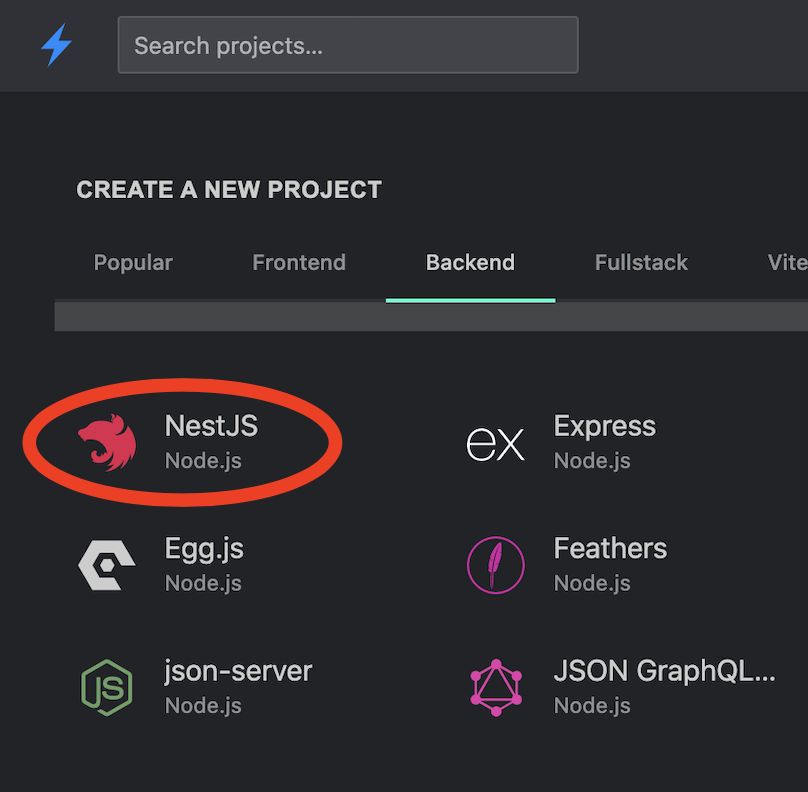This screenshot has height=792, width=808.
Task: Choose the Egg.js project title
Action: (204, 549)
